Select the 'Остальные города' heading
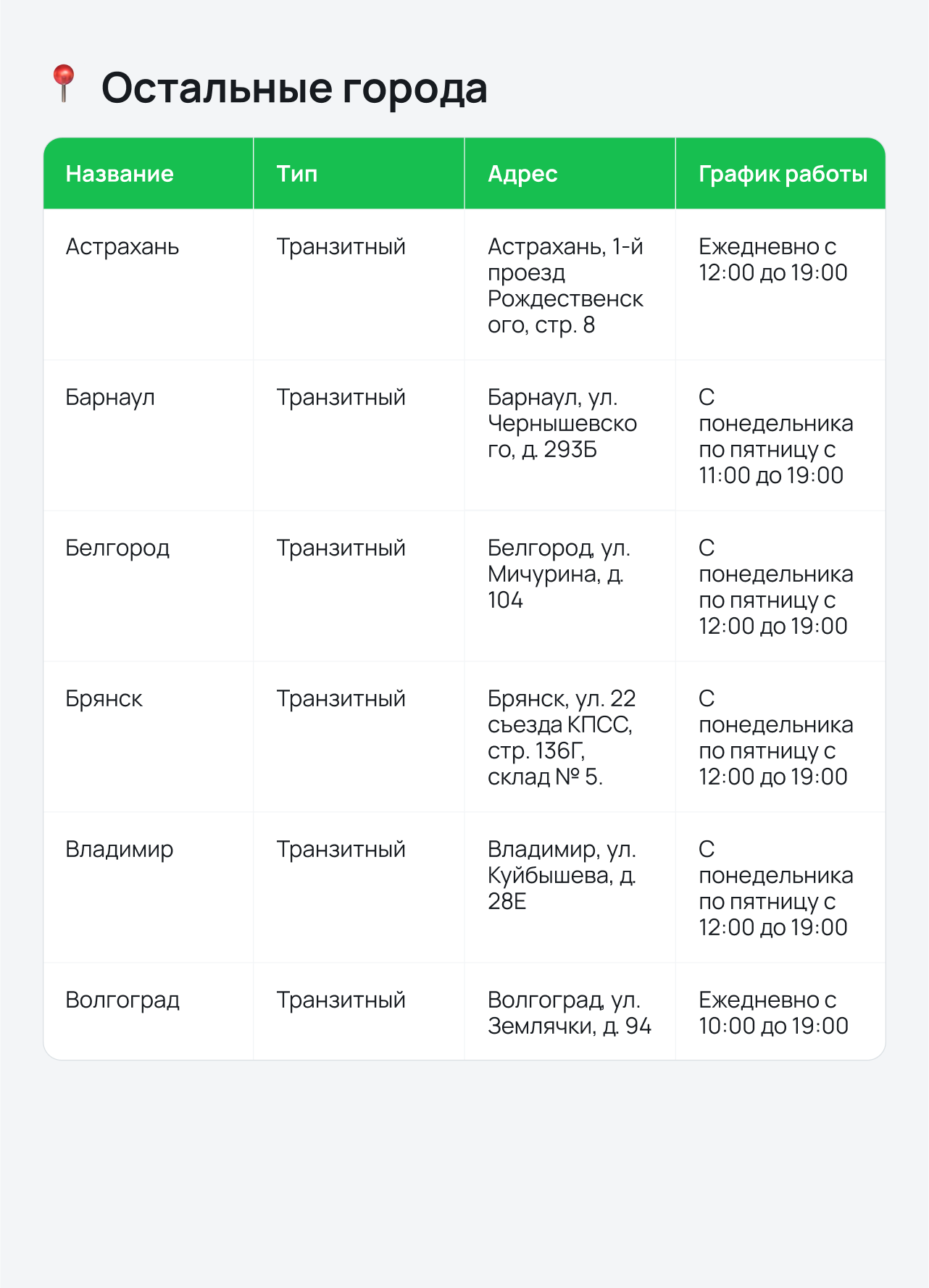Viewport: 929px width, 1288px height. click(x=294, y=88)
